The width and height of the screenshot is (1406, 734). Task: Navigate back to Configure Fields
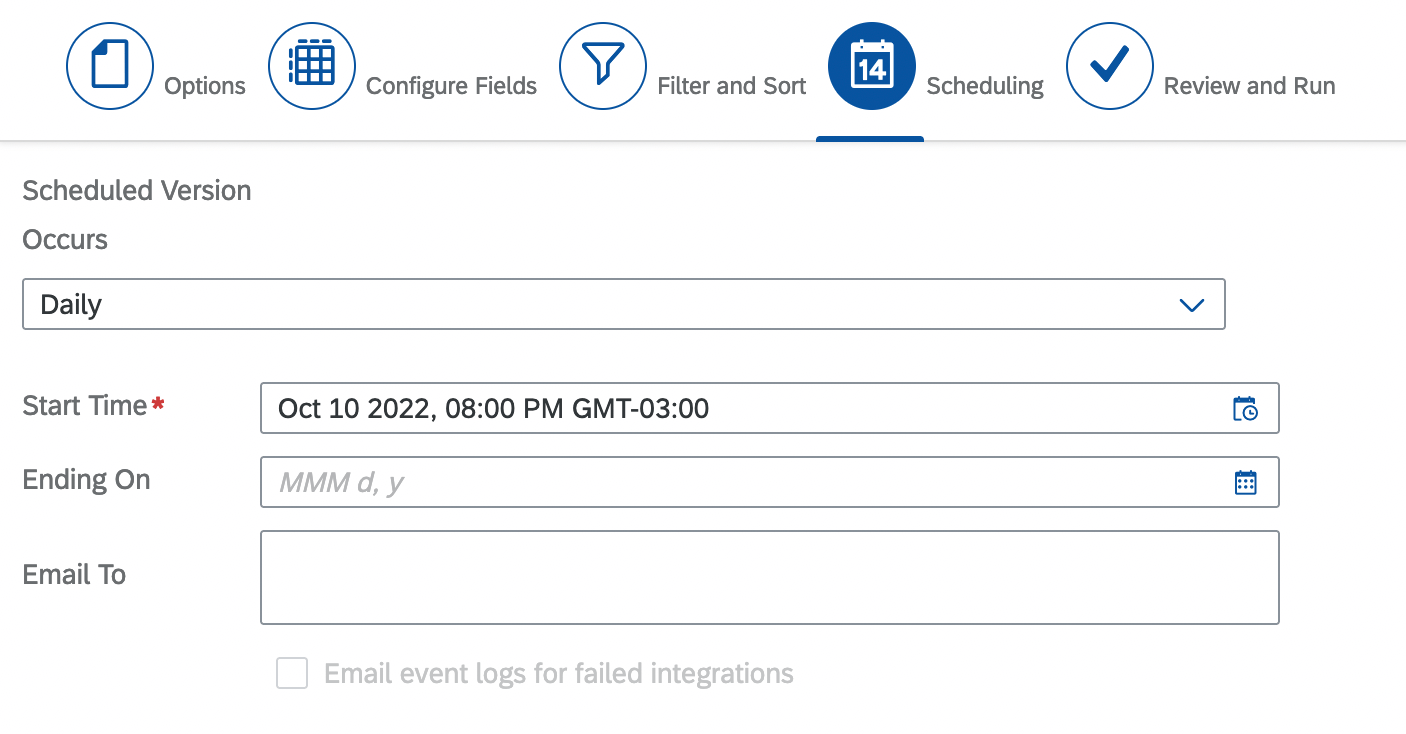(451, 86)
